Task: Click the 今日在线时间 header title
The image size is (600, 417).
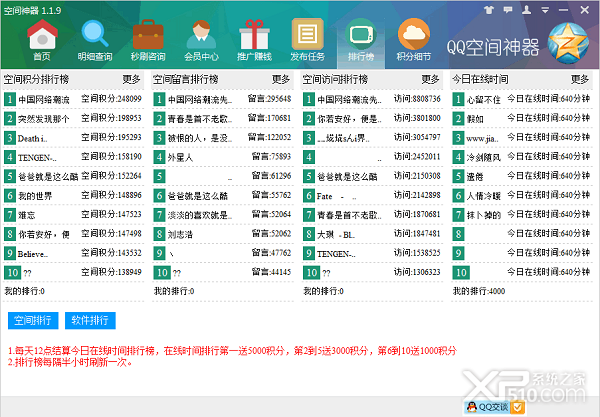Action: pyautogui.click(x=480, y=79)
